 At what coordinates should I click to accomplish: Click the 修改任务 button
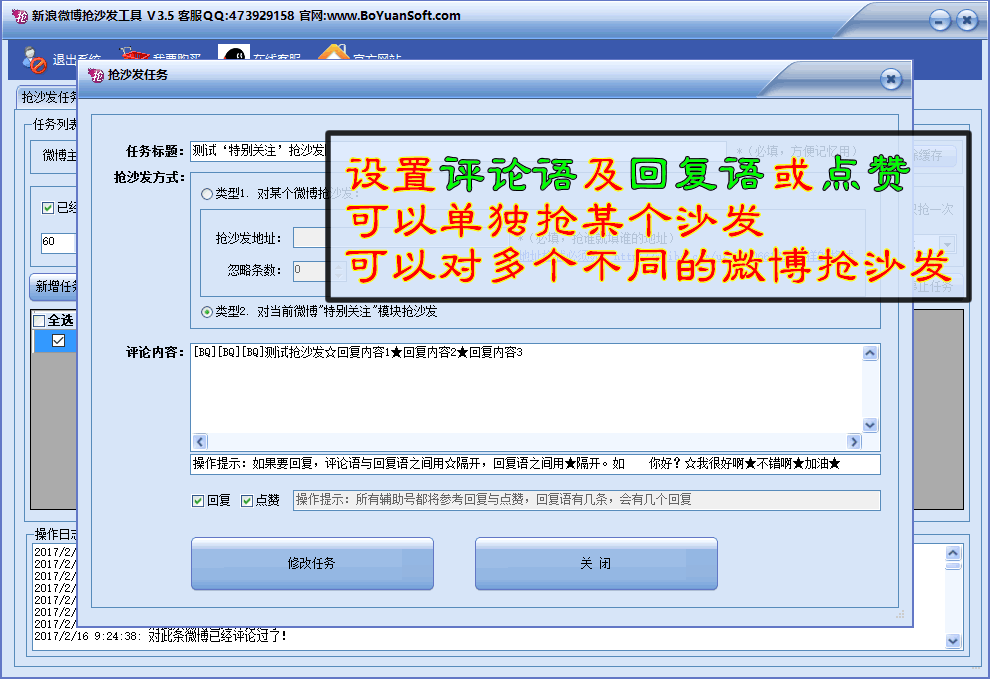312,563
